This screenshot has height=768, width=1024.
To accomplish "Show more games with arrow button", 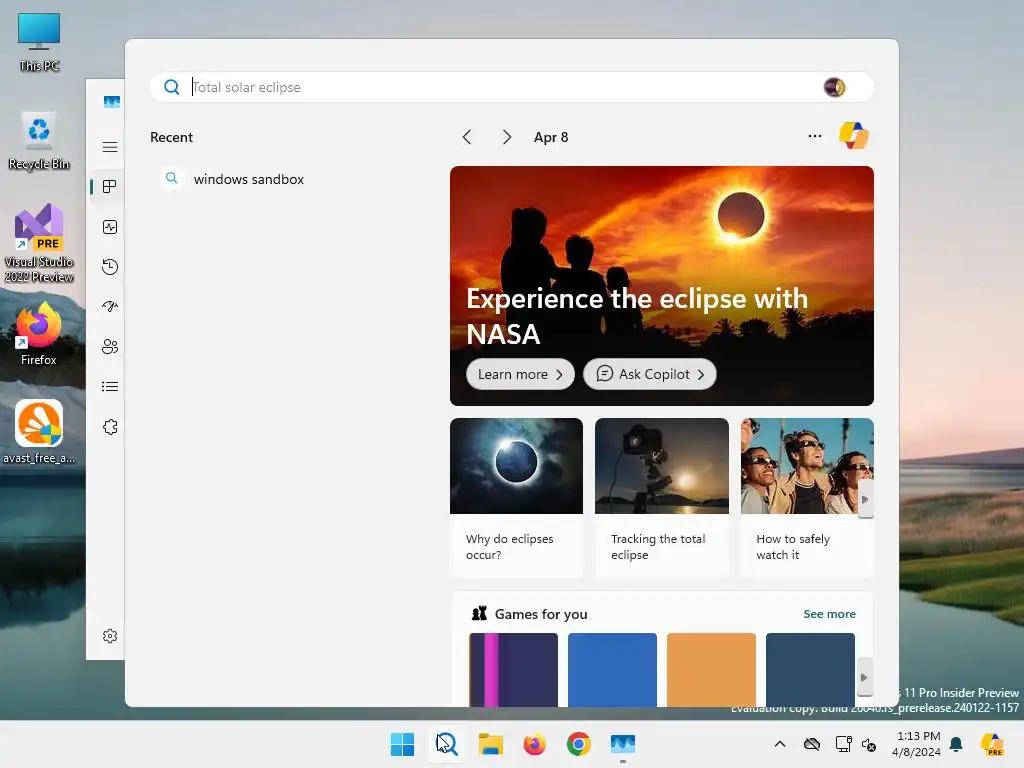I will [864, 677].
